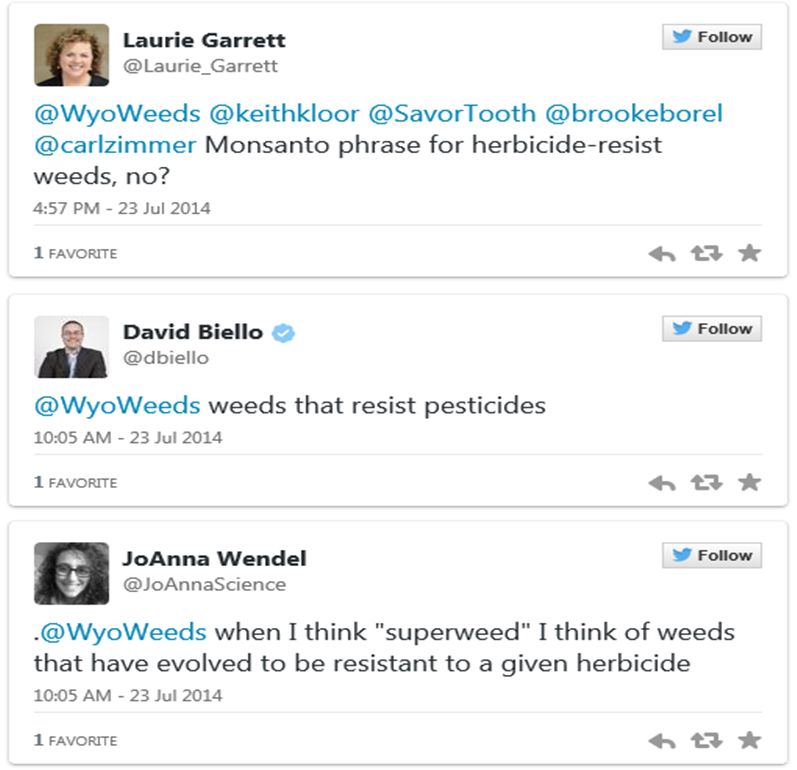Open Laurie Garrett's profile photo
The height and width of the screenshot is (770, 797).
(x=71, y=55)
